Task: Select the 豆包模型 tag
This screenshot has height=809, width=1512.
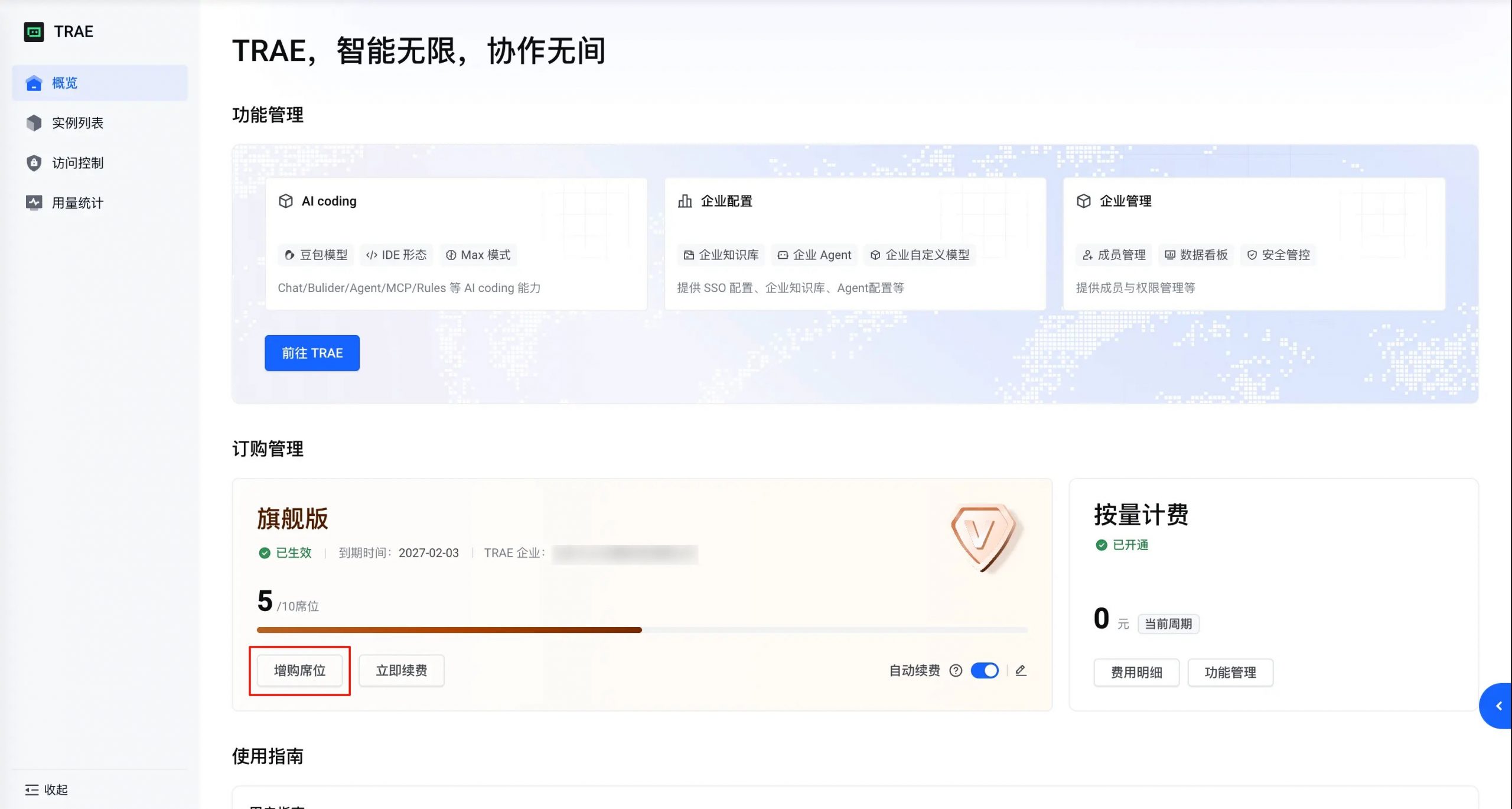Action: (316, 255)
